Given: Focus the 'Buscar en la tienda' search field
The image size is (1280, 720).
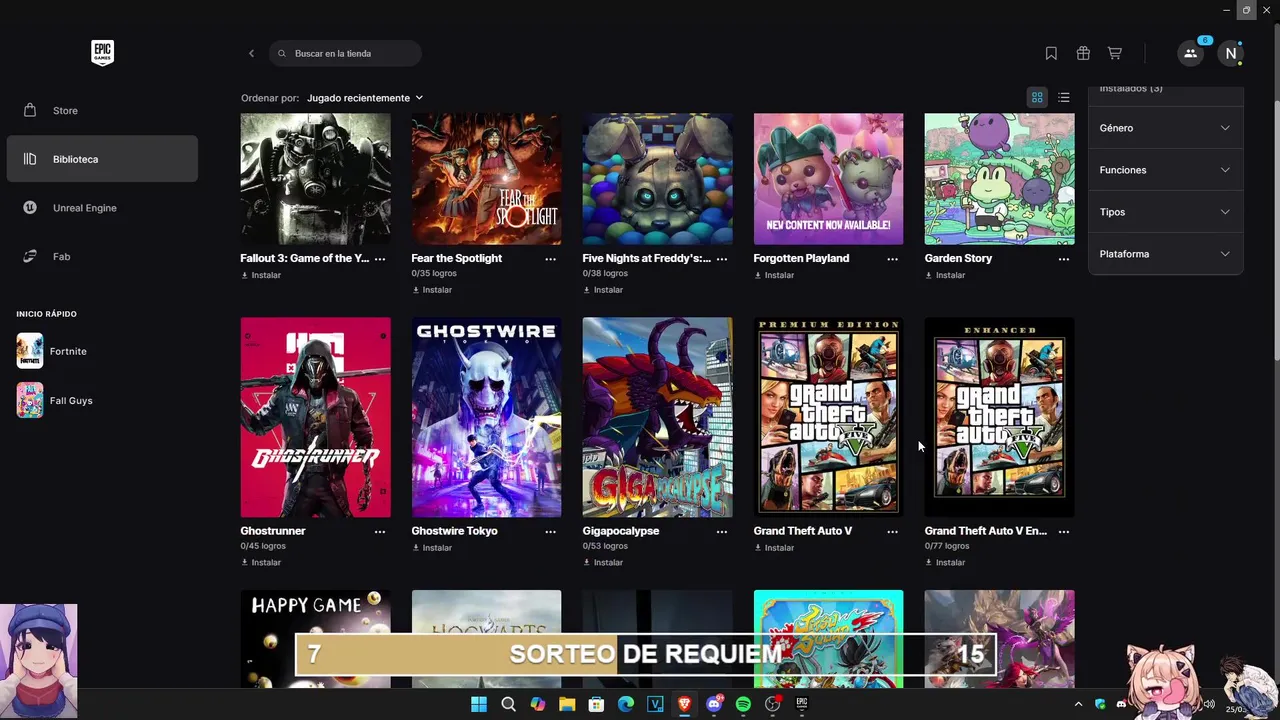Looking at the screenshot, I should coord(345,53).
